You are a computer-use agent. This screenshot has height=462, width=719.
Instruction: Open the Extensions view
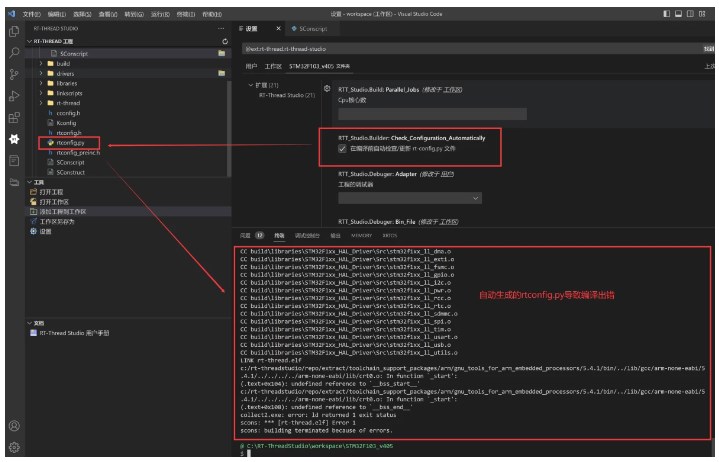pos(14,117)
